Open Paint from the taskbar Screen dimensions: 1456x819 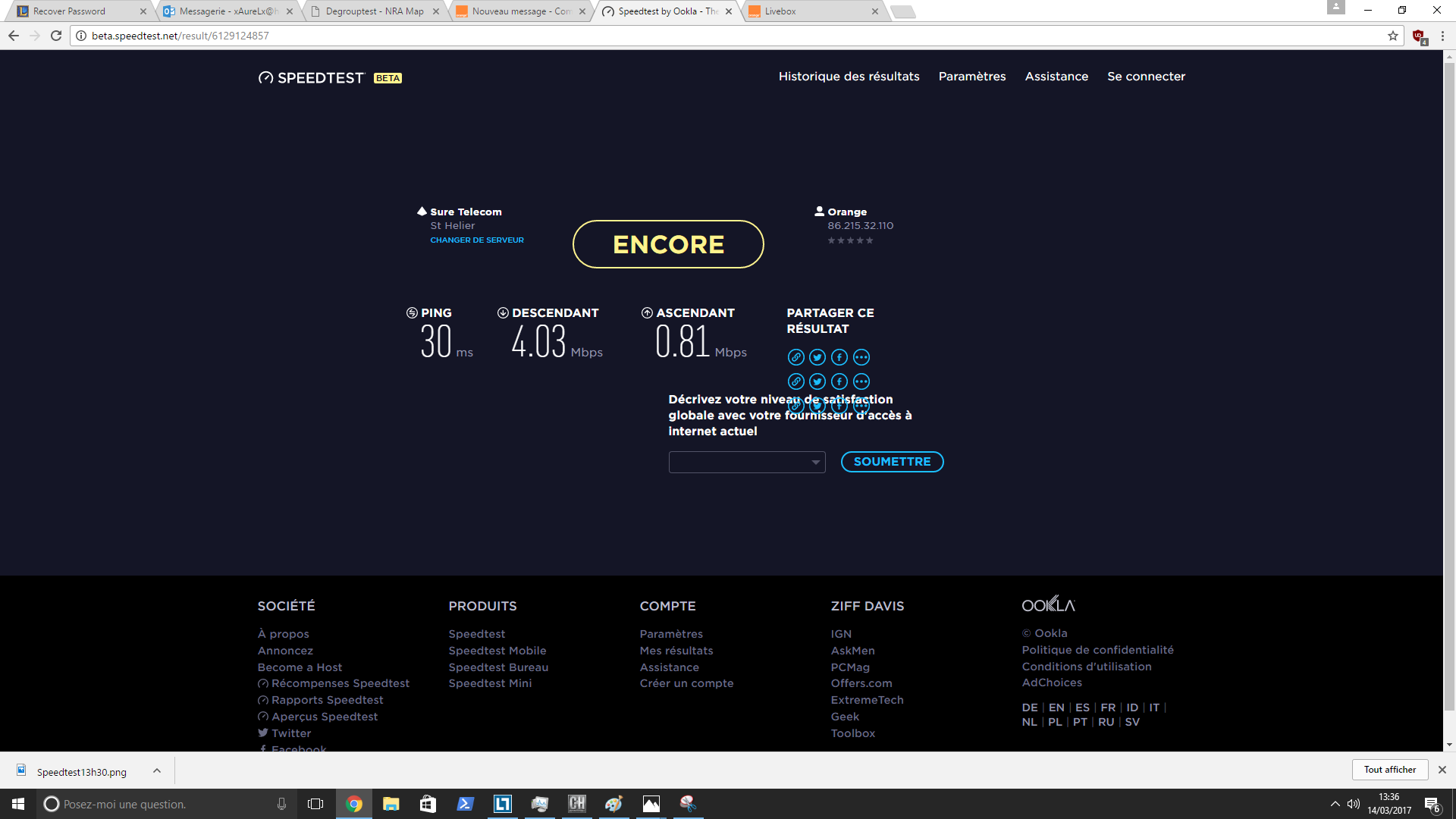pyautogui.click(x=613, y=804)
